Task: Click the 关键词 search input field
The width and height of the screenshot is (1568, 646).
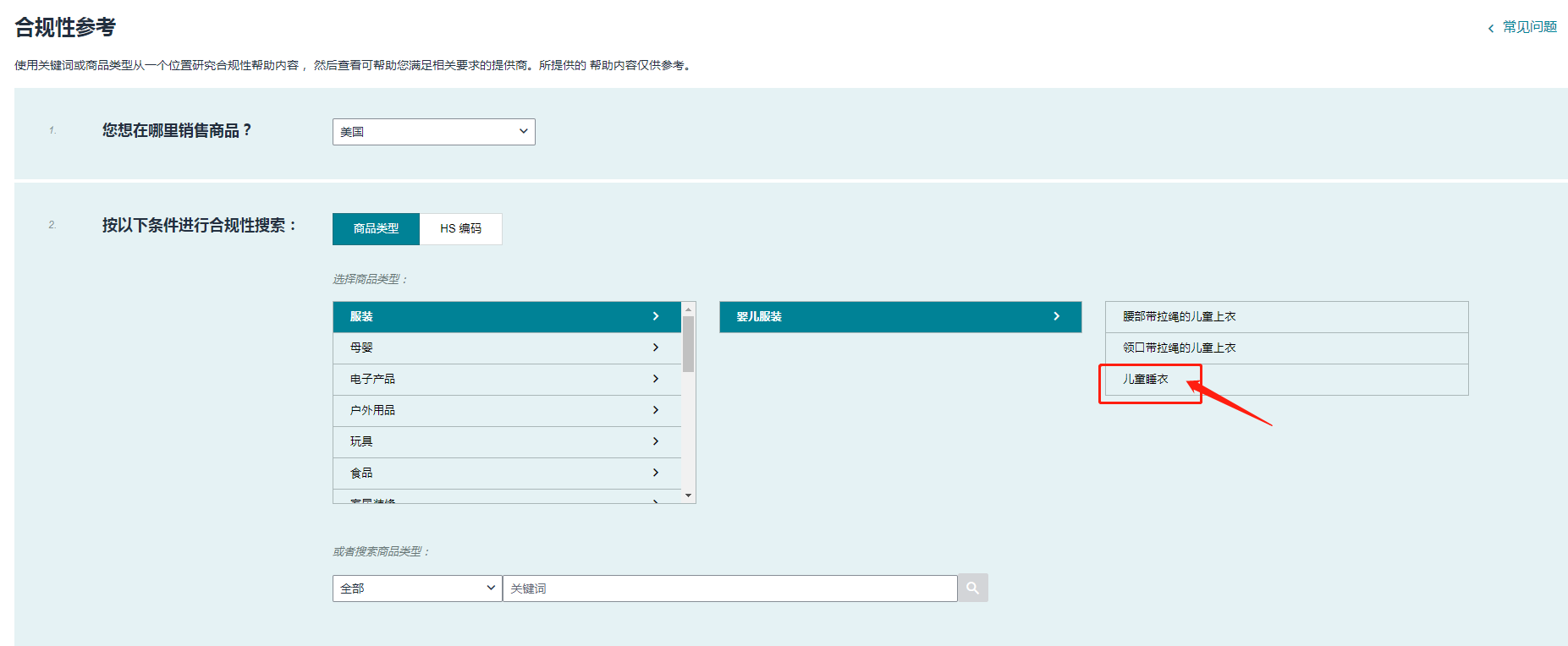Action: 729,589
